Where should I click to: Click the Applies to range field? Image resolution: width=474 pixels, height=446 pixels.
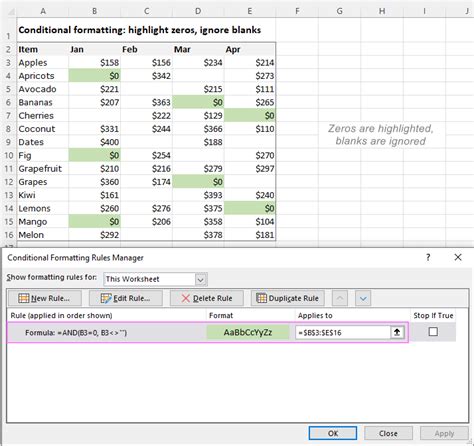coord(343,332)
